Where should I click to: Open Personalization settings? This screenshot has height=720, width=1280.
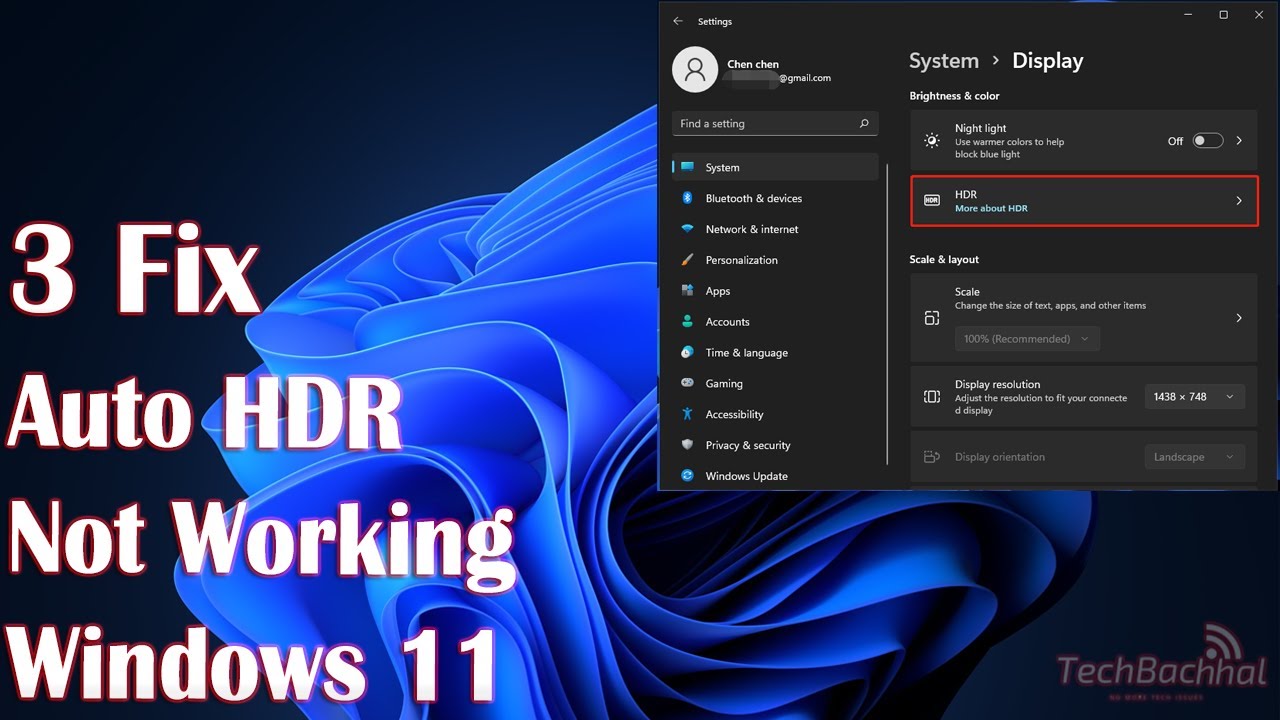[x=775, y=260]
